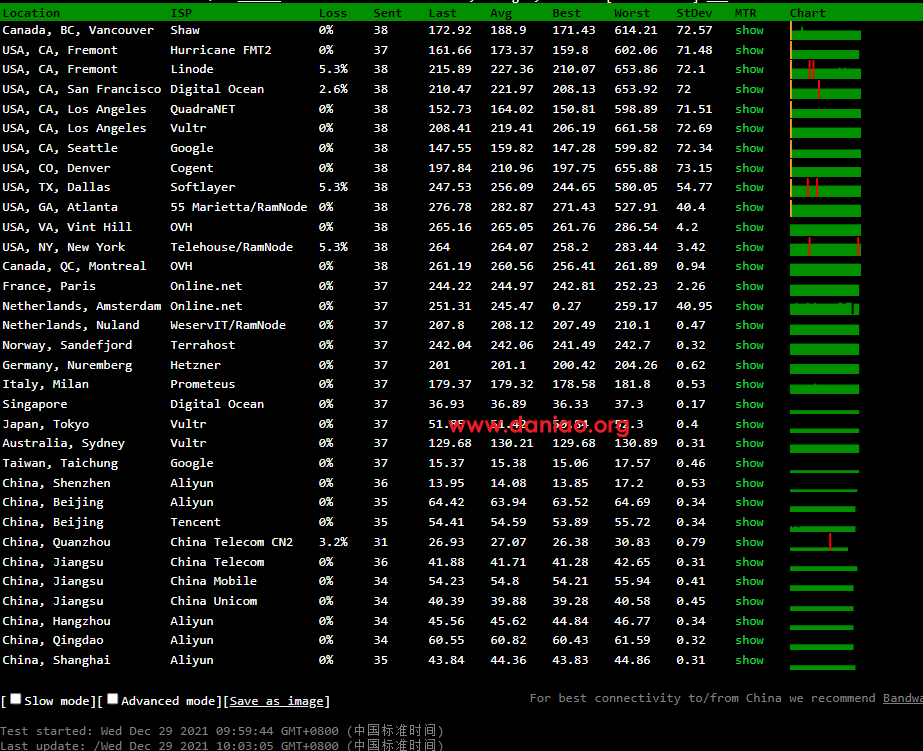Click the Save as image link

(x=276, y=701)
